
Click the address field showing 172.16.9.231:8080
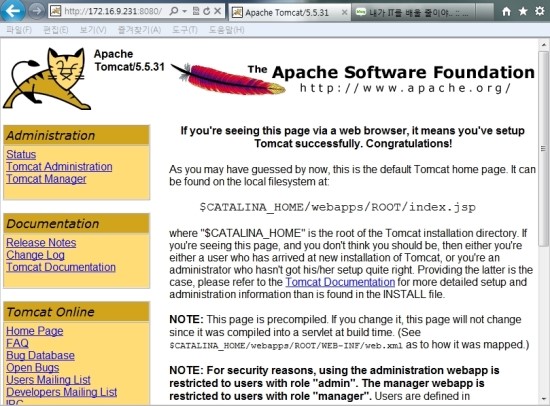coord(113,11)
